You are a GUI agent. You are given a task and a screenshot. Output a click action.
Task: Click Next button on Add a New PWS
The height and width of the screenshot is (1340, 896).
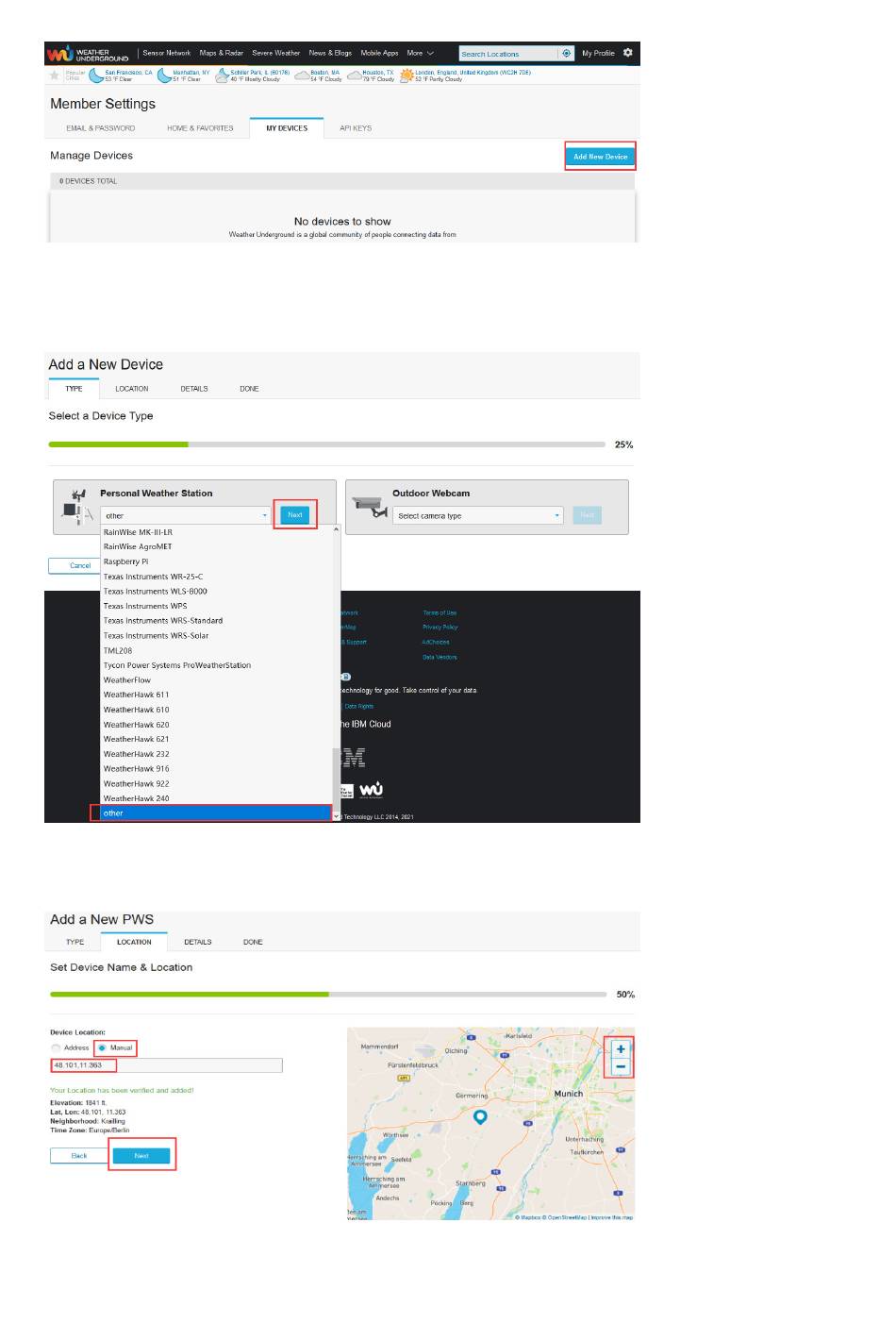(141, 1155)
